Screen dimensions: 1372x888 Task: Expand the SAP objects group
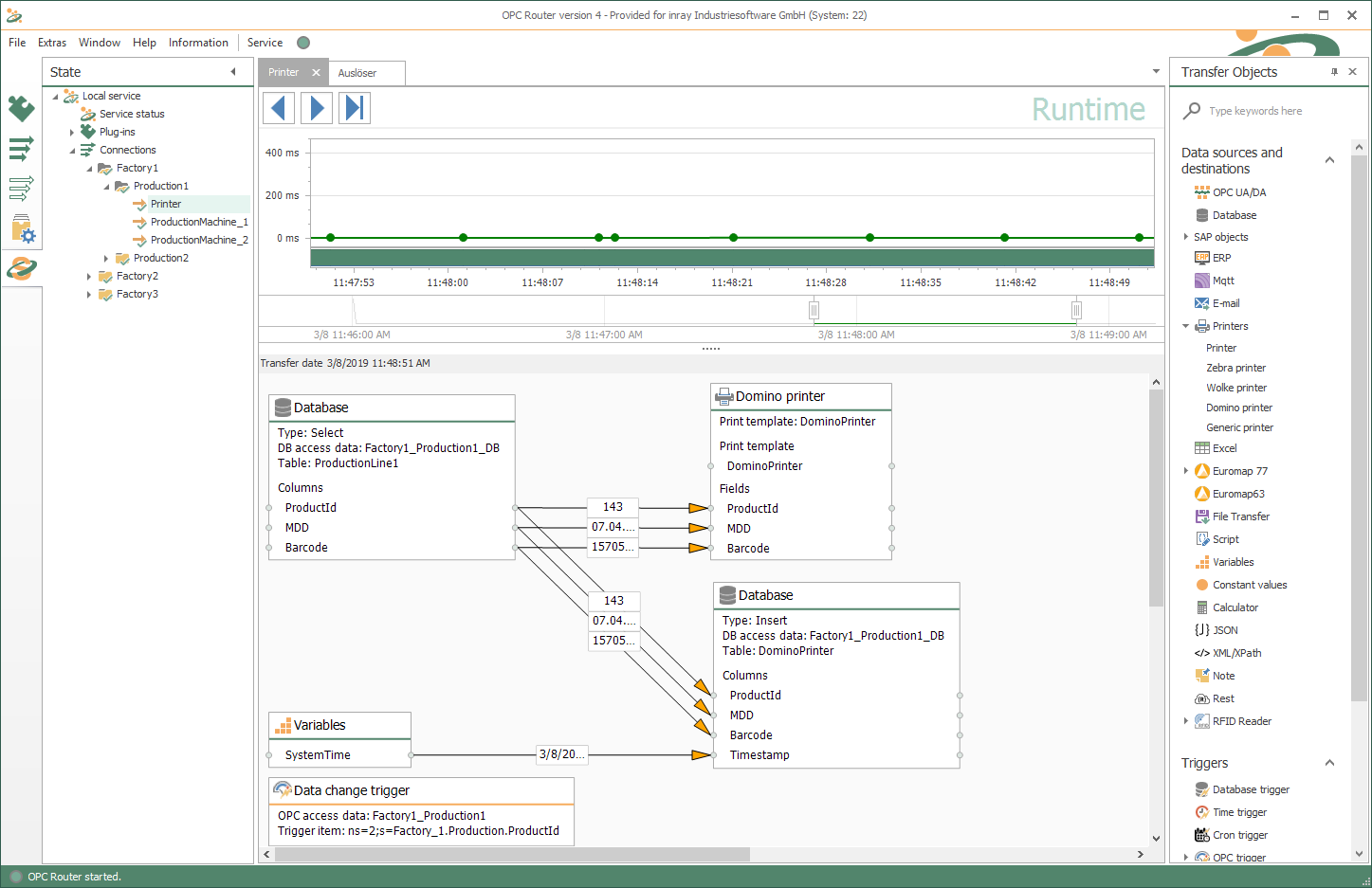pos(1186,237)
